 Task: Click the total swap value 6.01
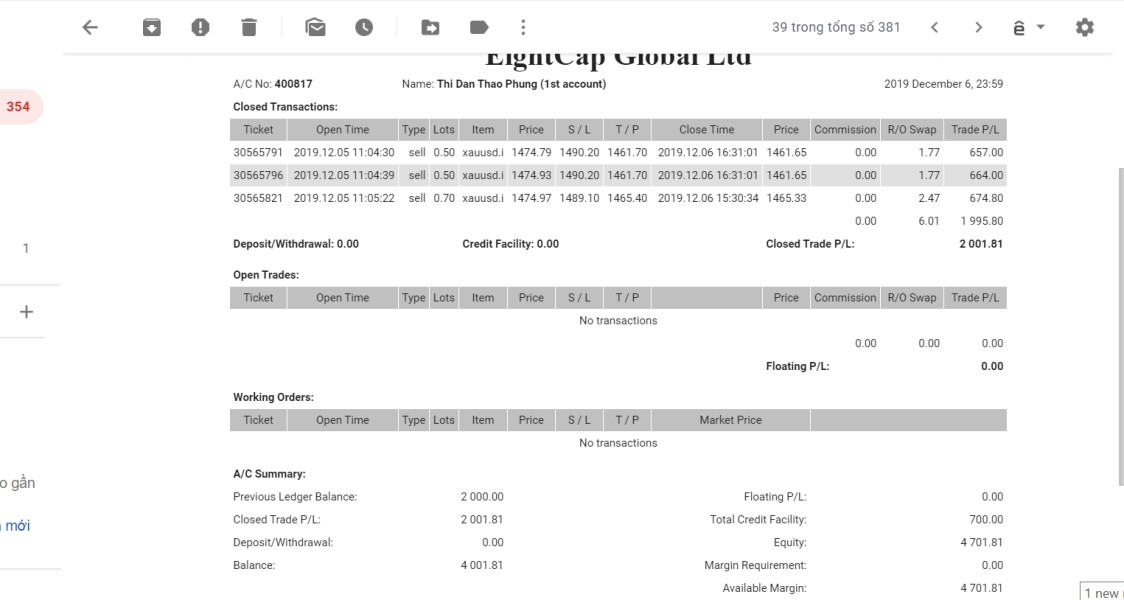pyautogui.click(x=928, y=221)
